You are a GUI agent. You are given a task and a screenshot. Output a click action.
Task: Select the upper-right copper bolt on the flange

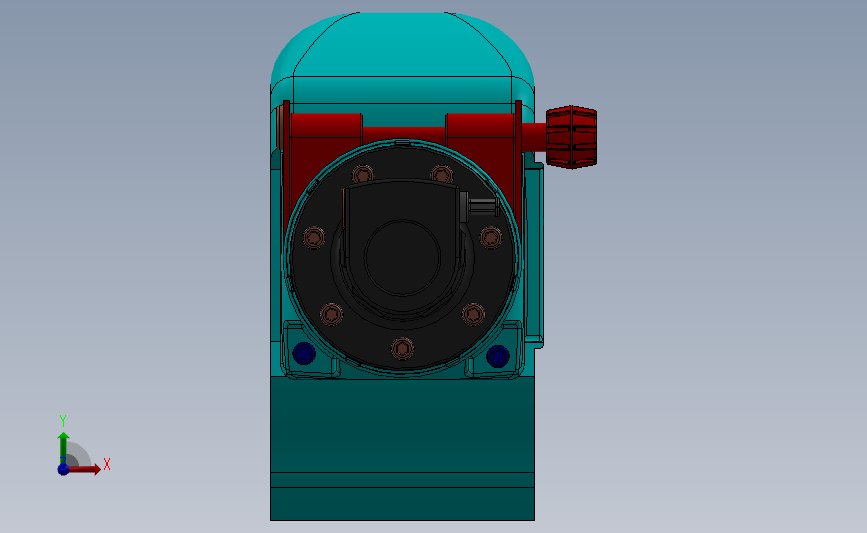(x=441, y=175)
